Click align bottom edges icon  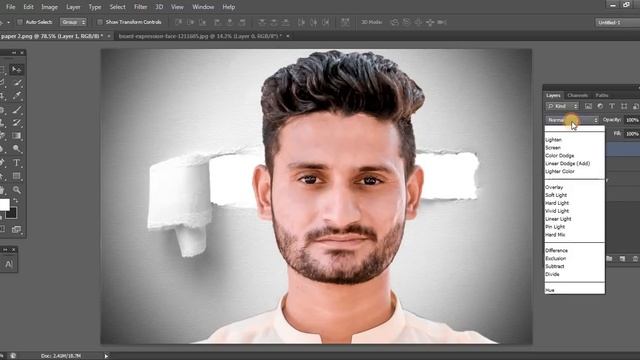coord(203,22)
